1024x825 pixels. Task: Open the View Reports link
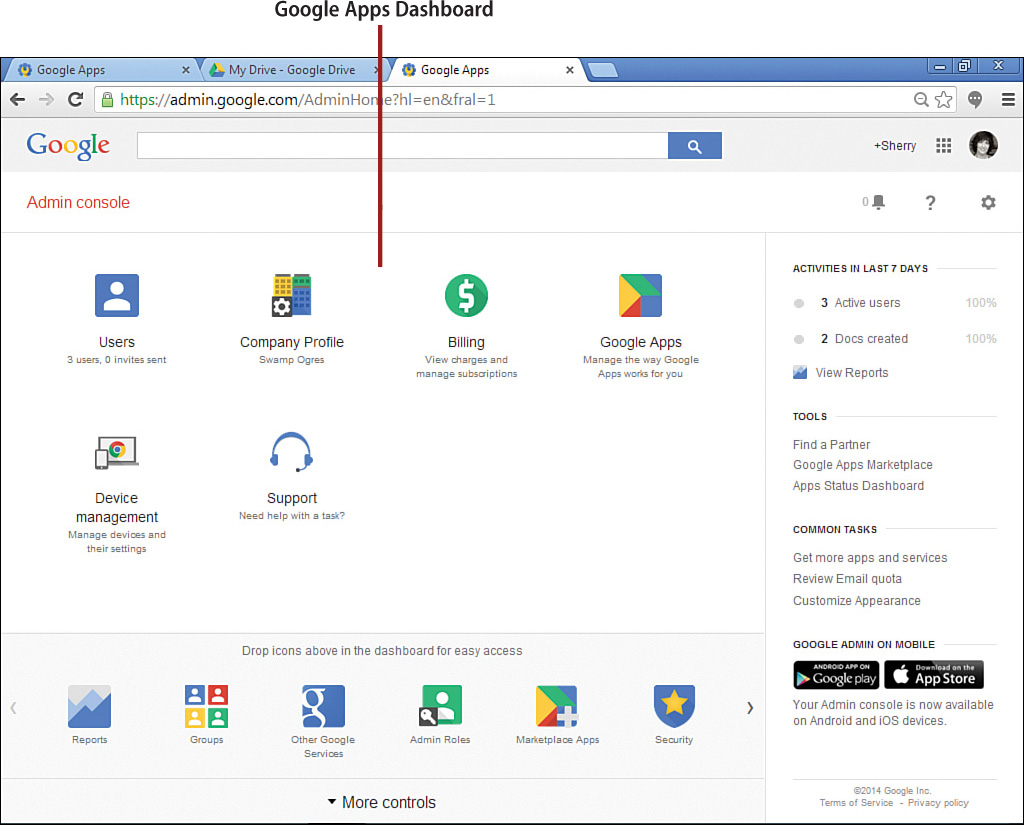(852, 372)
